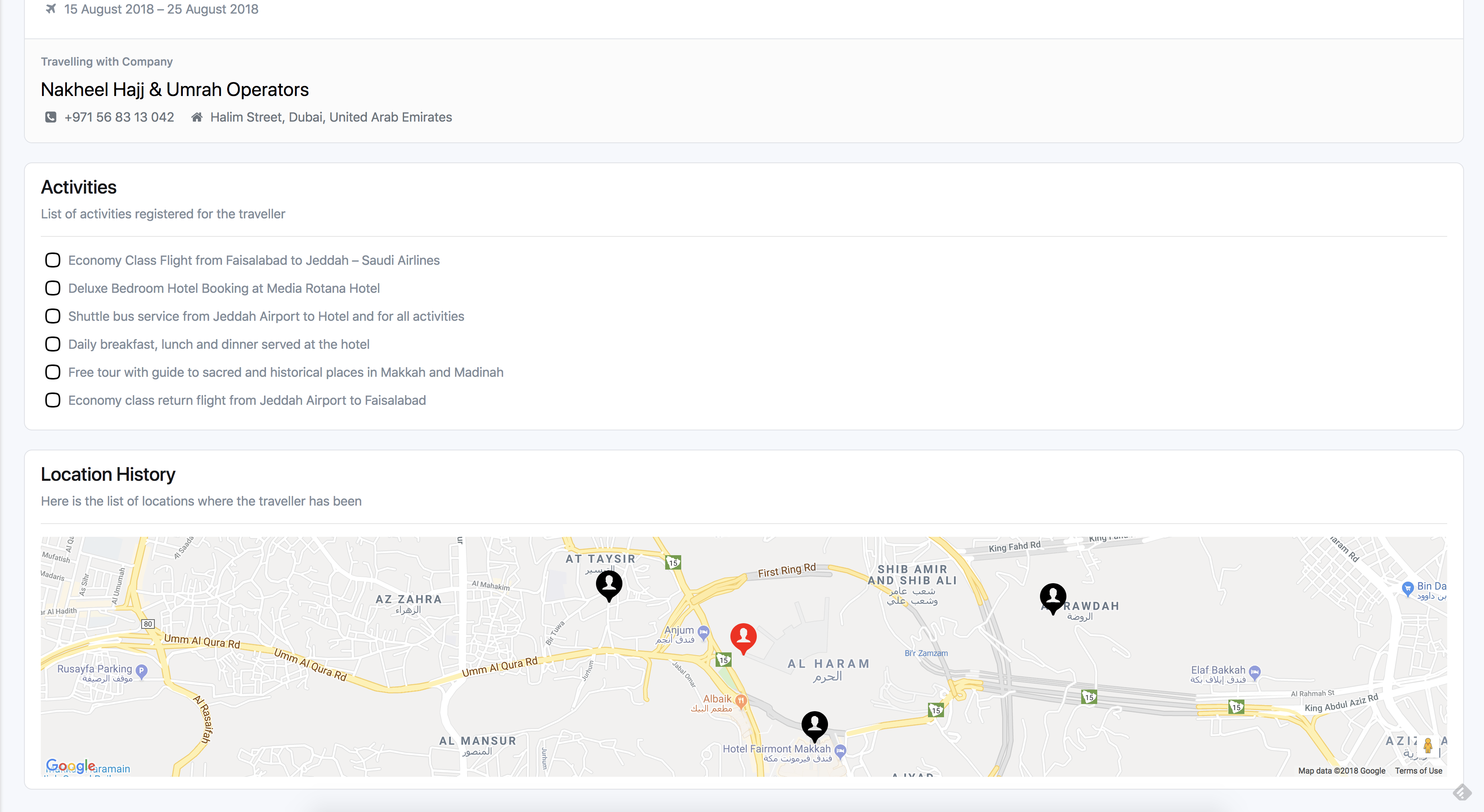The width and height of the screenshot is (1484, 812).
Task: Click the Street View pegman icon
Action: click(1428, 746)
